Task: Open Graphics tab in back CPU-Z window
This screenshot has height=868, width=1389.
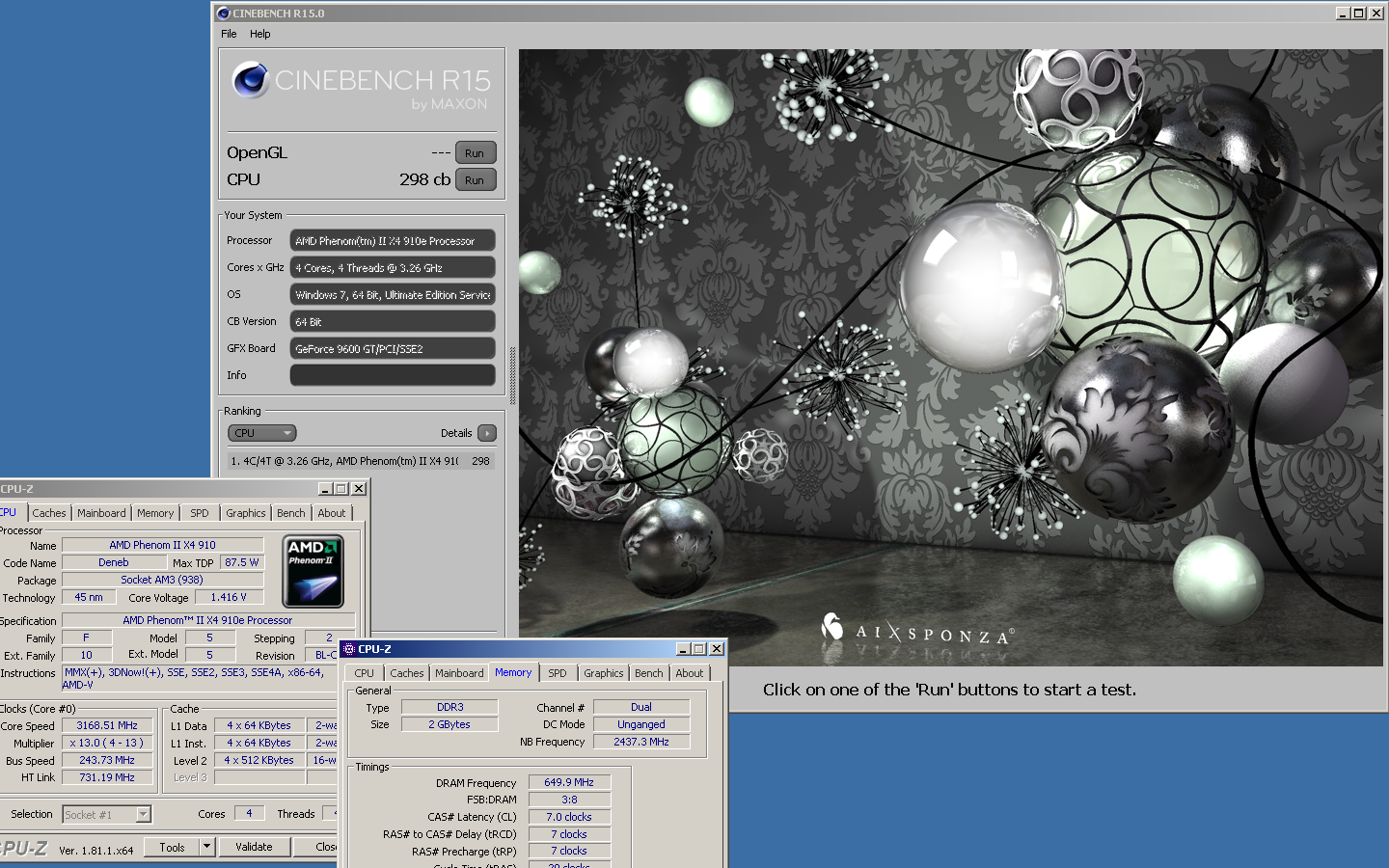Action: pyautogui.click(x=246, y=513)
